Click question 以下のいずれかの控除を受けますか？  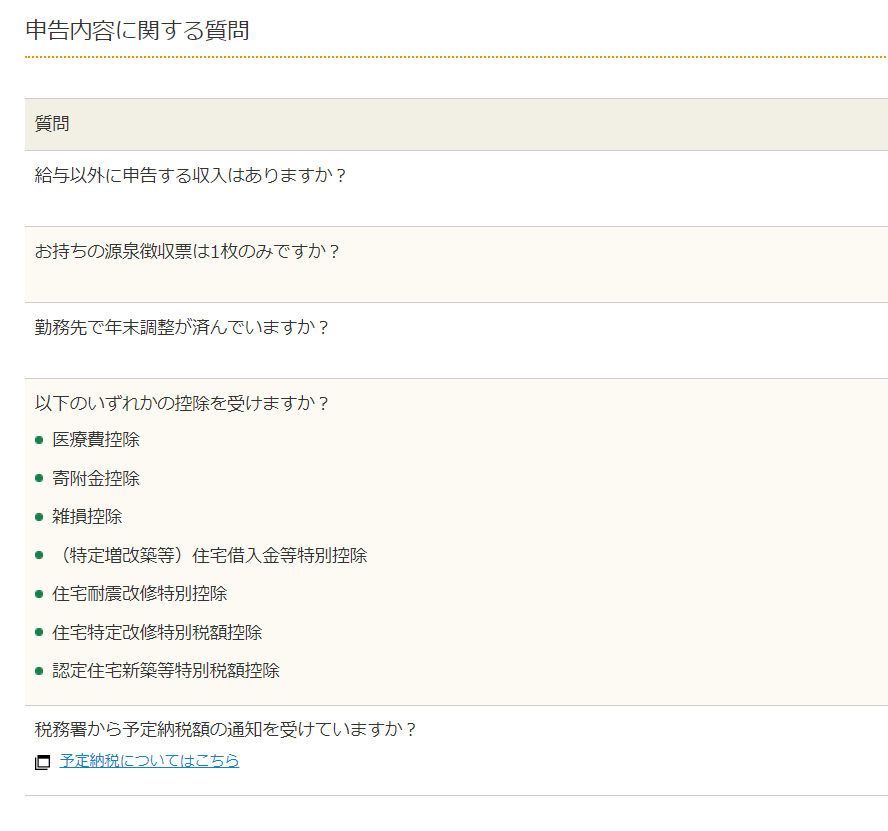[182, 403]
